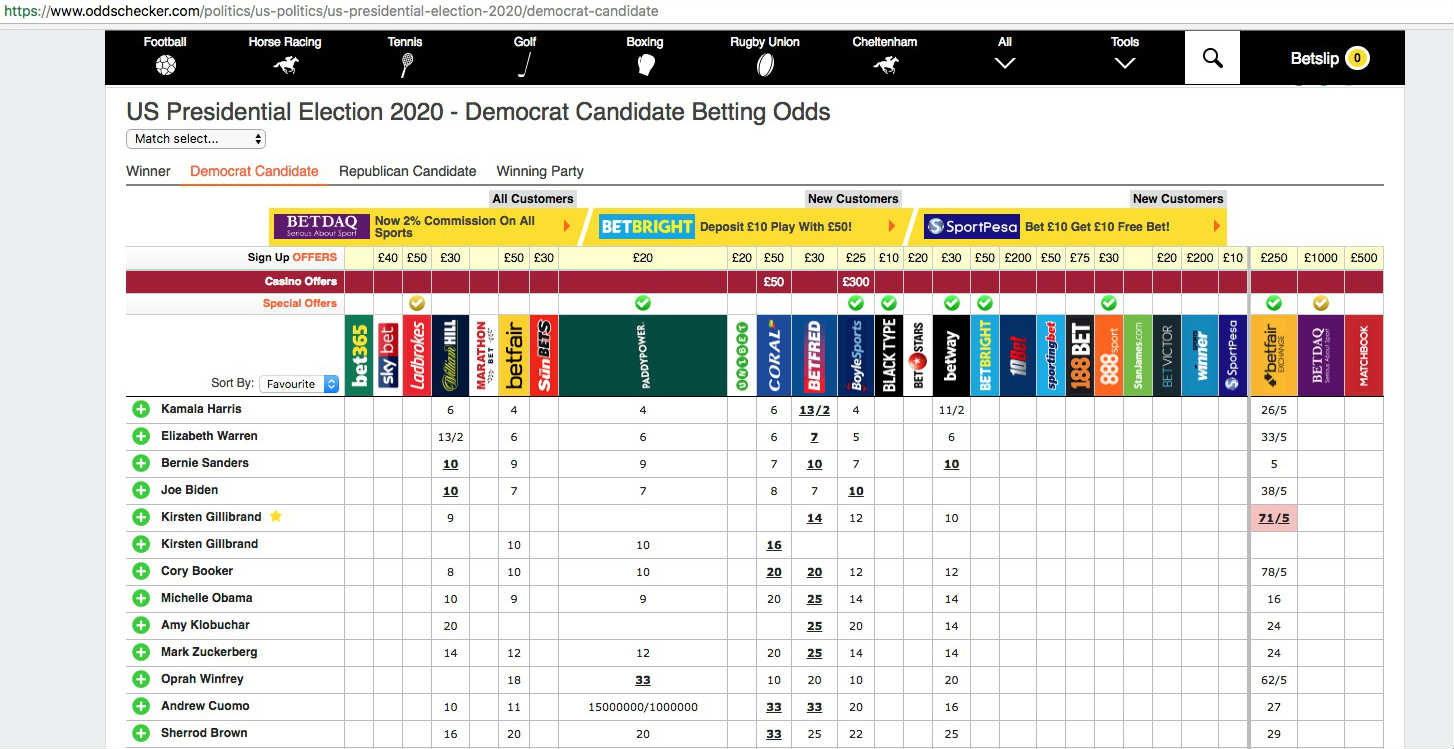Click highlighted 71/5 Betfair Exchange odds cell

tap(1273, 518)
